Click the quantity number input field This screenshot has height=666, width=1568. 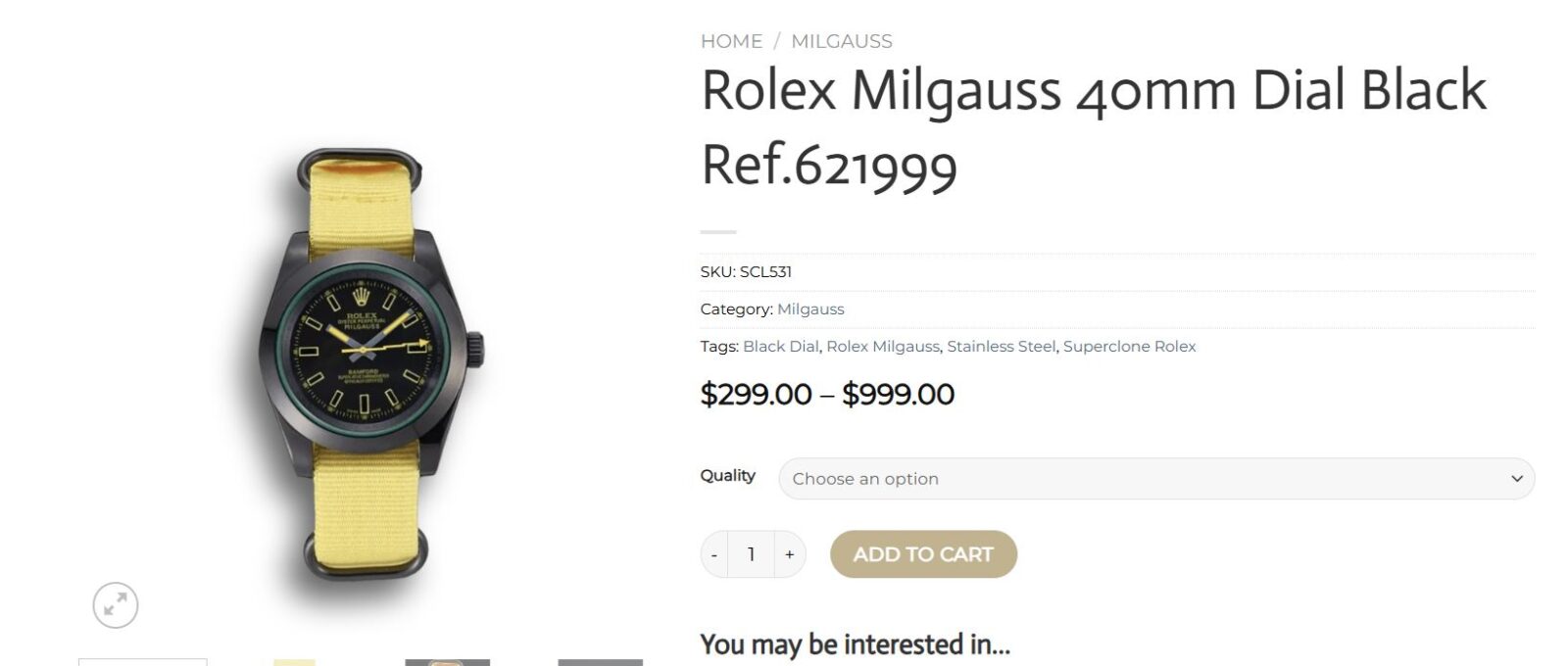752,555
